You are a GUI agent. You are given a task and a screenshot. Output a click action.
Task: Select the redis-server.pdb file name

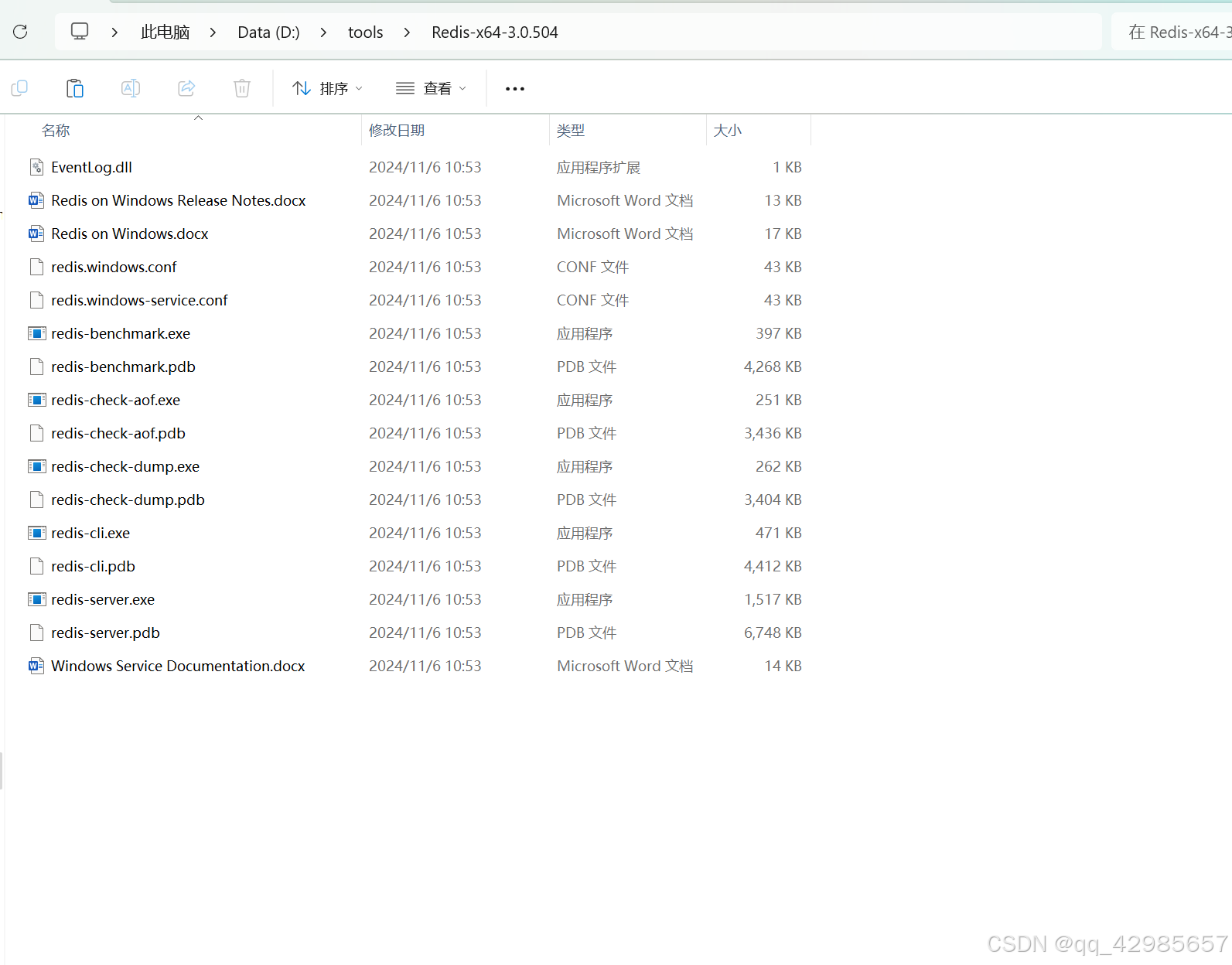coord(105,633)
